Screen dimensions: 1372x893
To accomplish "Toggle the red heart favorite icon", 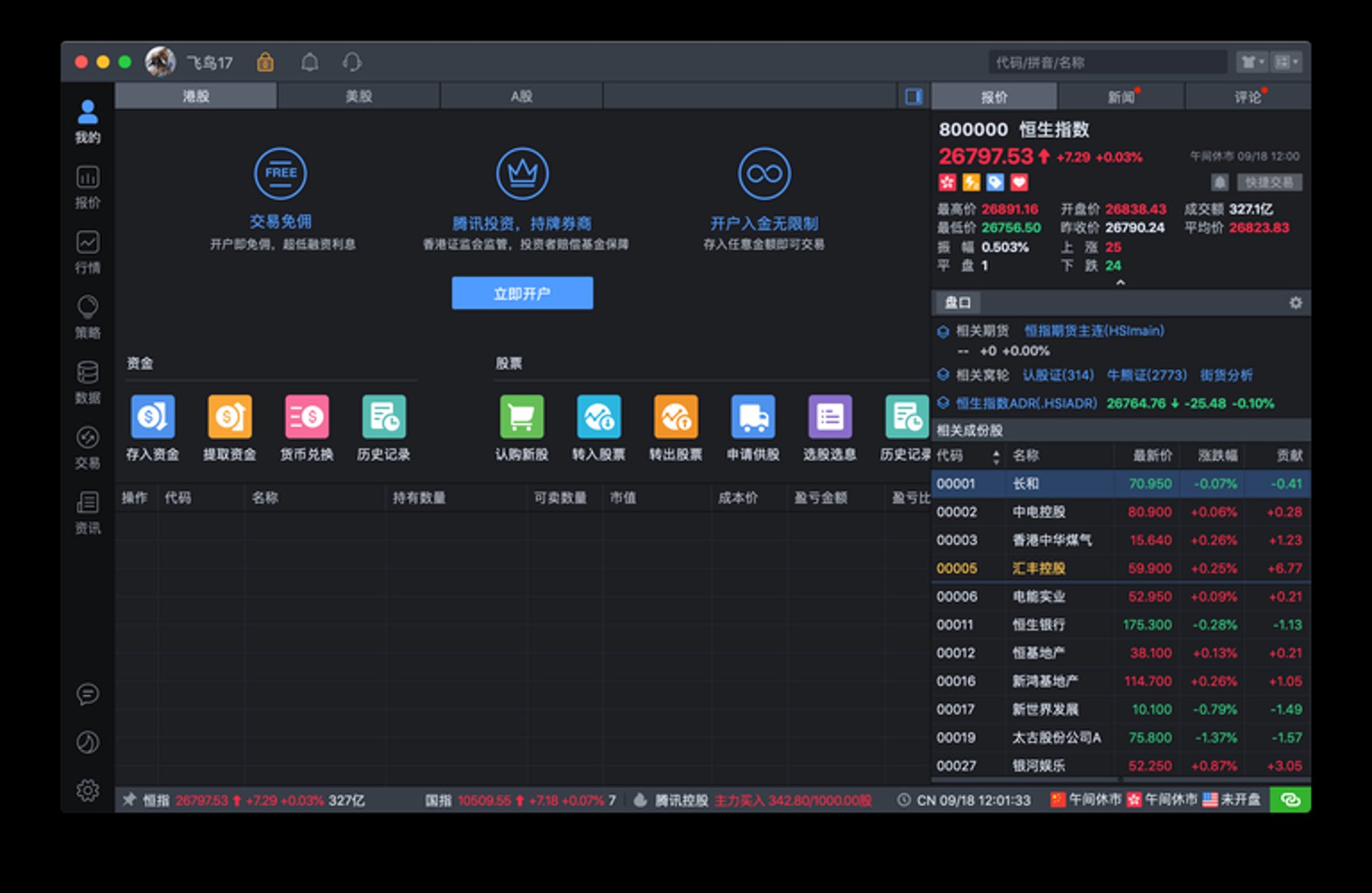I will tap(1020, 182).
